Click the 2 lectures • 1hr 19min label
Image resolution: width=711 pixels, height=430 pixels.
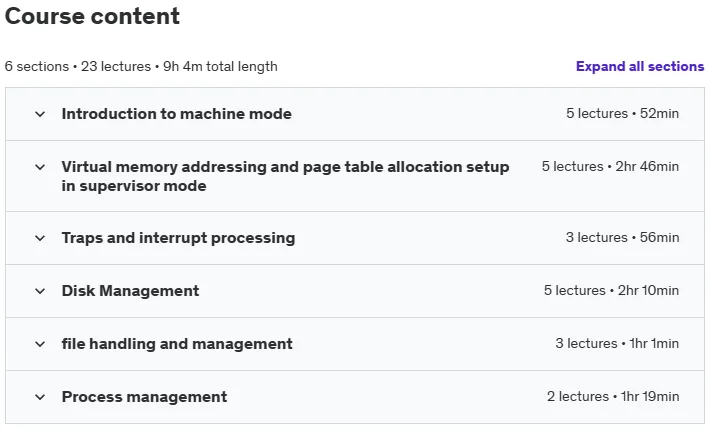pyautogui.click(x=613, y=396)
